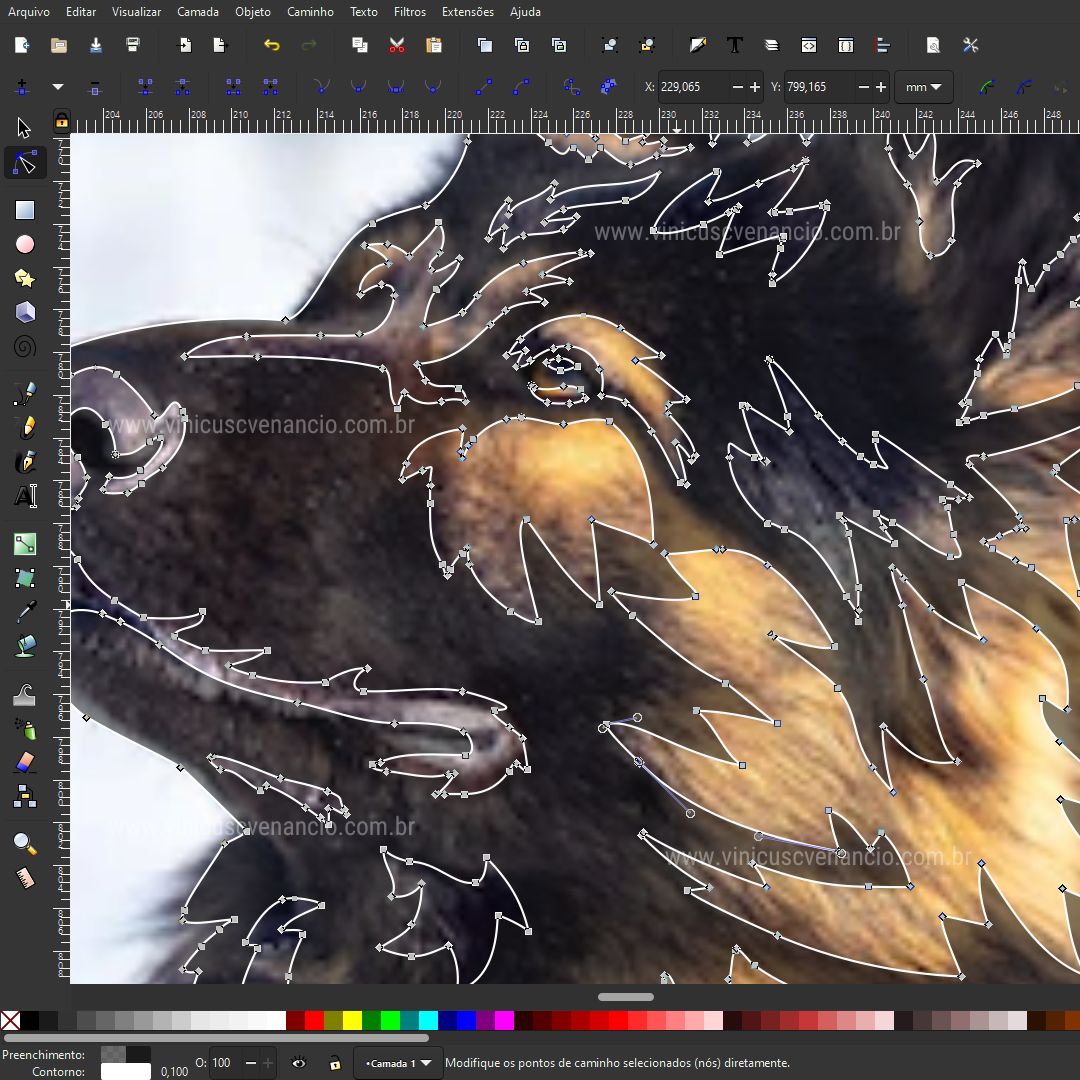The image size is (1080, 1080).
Task: Click the Open folder icon
Action: point(59,45)
